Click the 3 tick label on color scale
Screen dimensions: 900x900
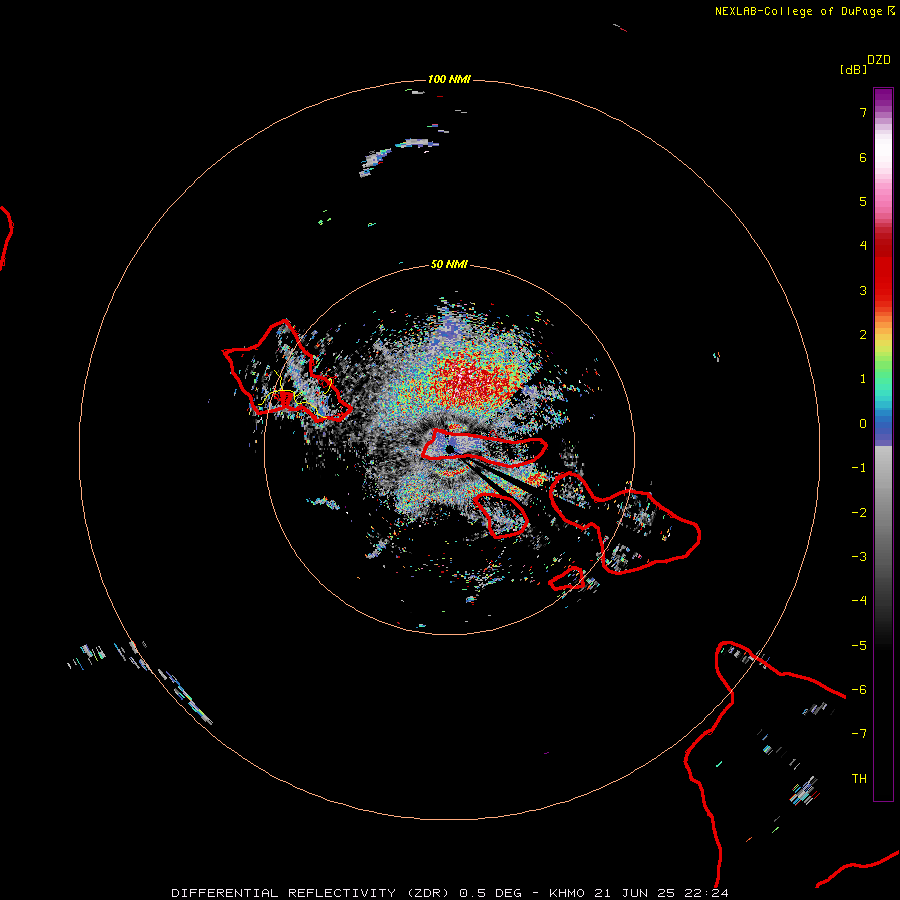[863, 290]
